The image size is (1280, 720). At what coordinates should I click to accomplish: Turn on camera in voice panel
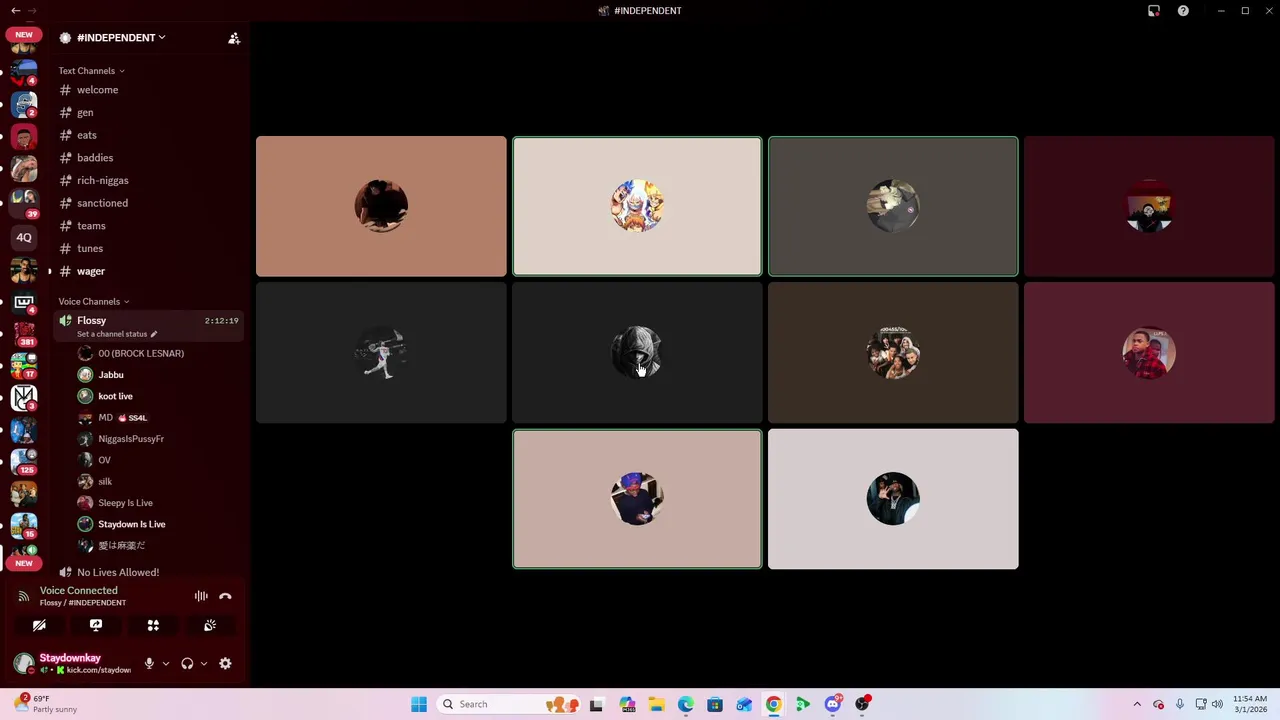click(x=39, y=625)
